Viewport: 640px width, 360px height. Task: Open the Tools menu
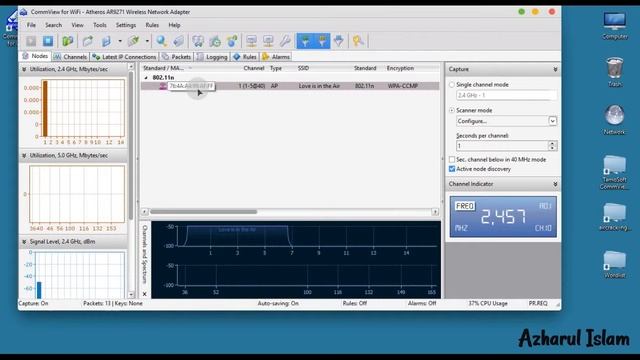pos(100,25)
